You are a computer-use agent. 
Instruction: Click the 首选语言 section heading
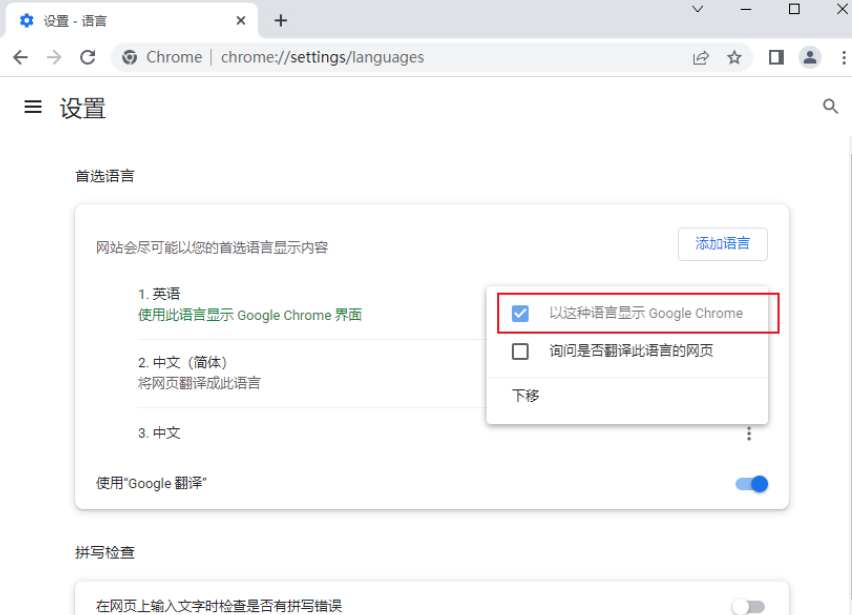point(105,176)
